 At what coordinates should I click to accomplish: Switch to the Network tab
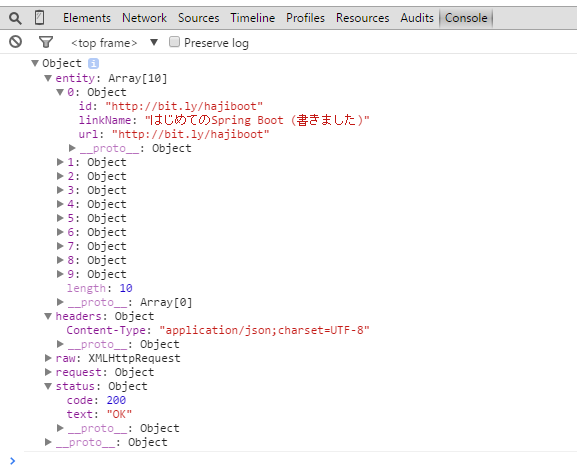144,18
